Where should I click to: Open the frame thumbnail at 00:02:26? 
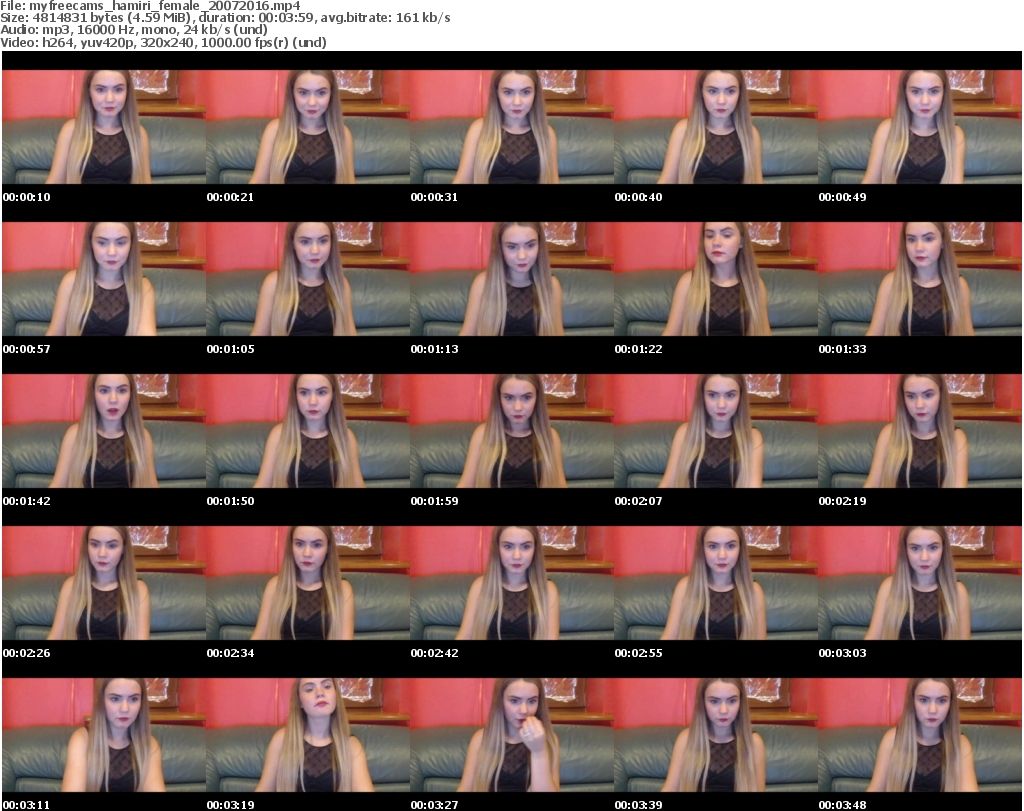tap(104, 582)
